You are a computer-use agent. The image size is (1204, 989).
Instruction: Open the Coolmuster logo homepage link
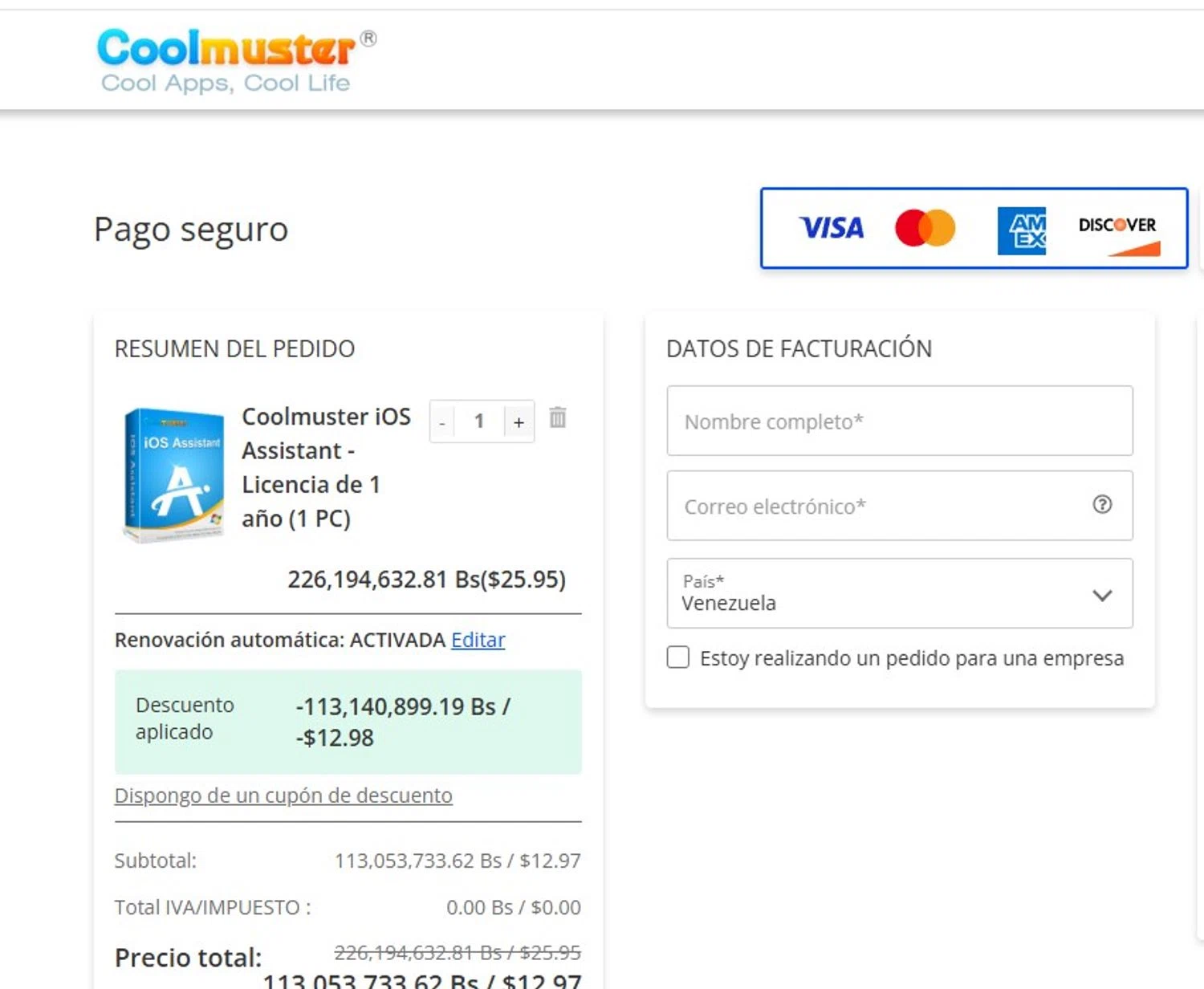pos(236,61)
